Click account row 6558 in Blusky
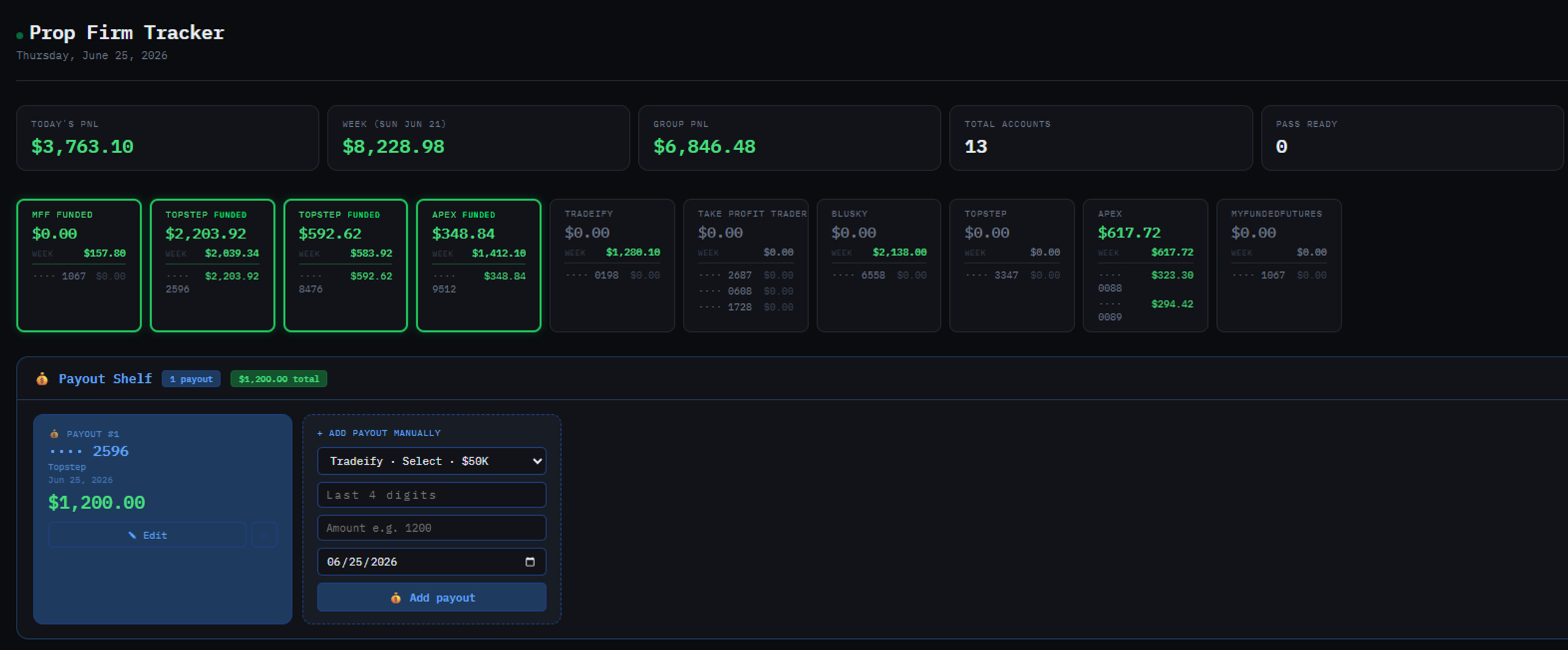The image size is (1568, 650). (x=879, y=275)
